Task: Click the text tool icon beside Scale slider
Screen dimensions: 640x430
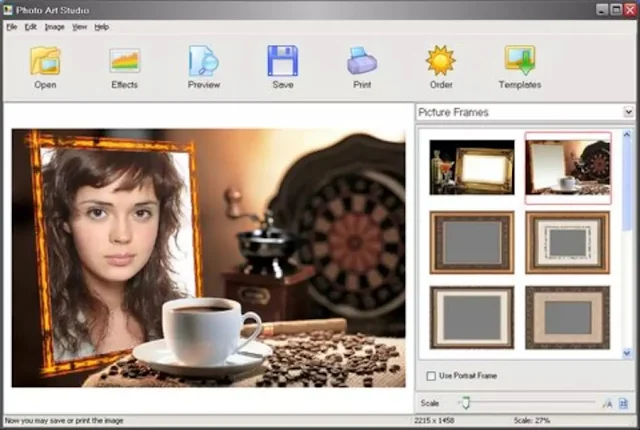Action: click(x=607, y=403)
